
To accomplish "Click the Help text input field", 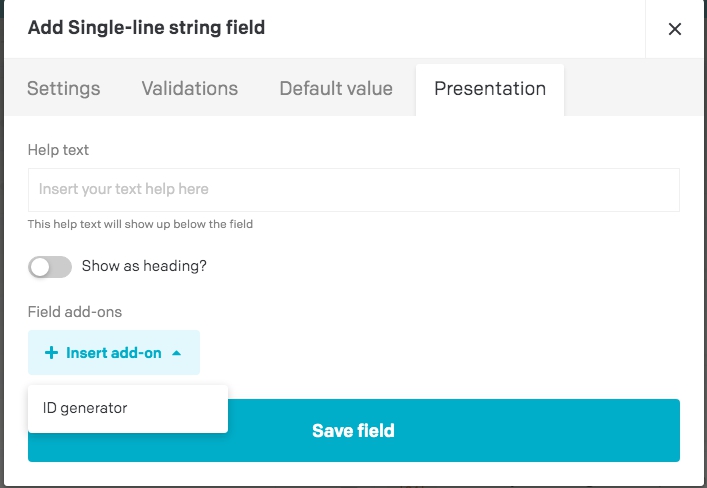I will tap(354, 189).
